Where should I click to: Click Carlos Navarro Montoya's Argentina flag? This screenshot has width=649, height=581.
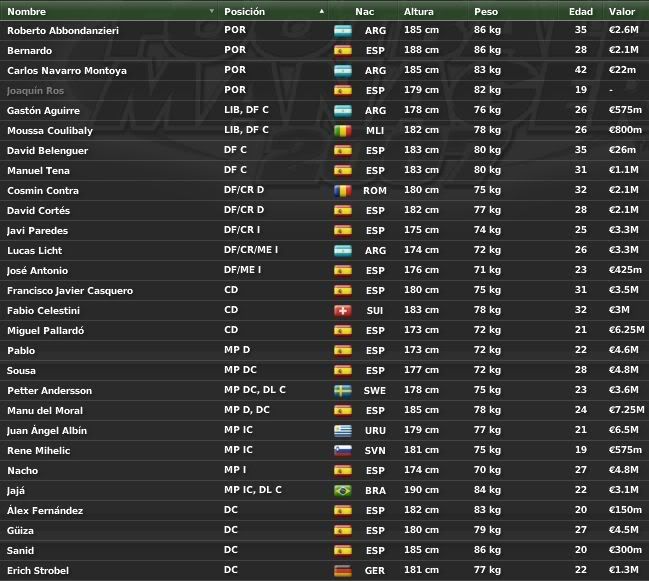[343, 71]
